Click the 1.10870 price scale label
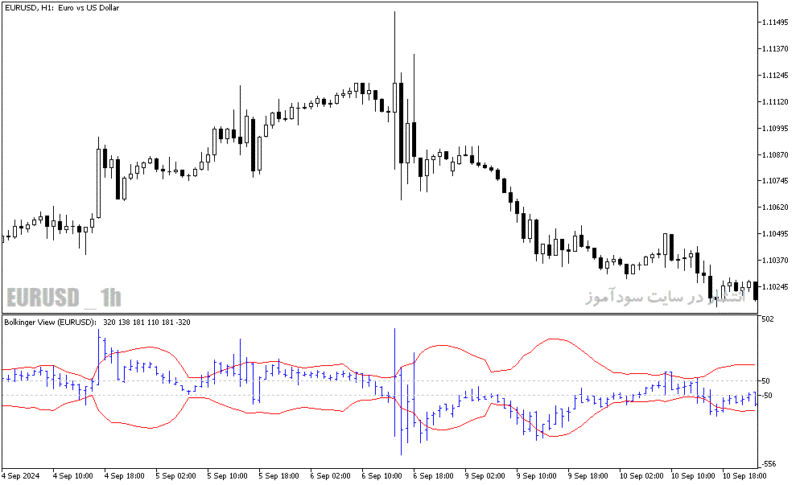The image size is (800, 485). [x=774, y=155]
